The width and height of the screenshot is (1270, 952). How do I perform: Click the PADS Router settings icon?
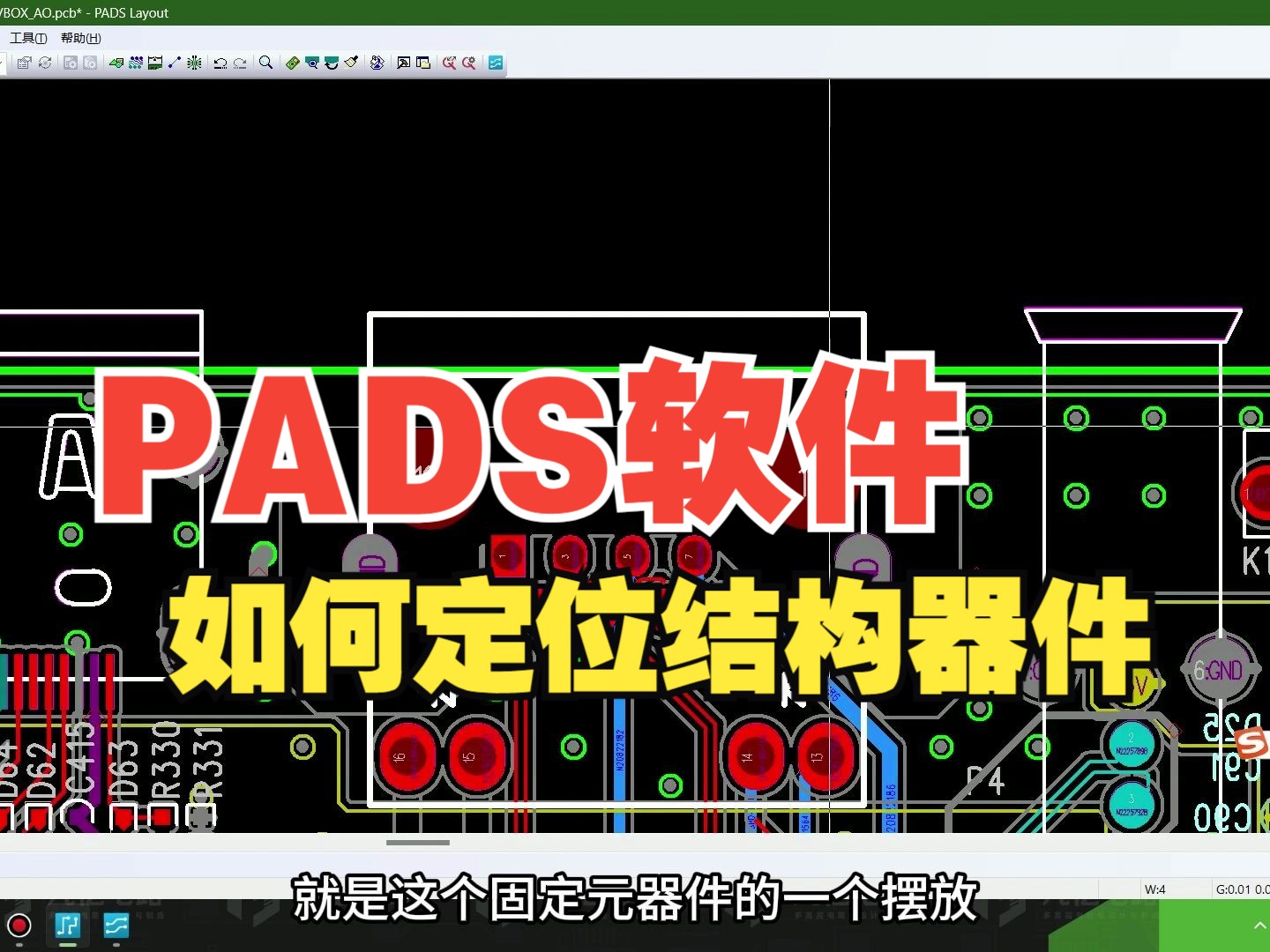click(469, 63)
